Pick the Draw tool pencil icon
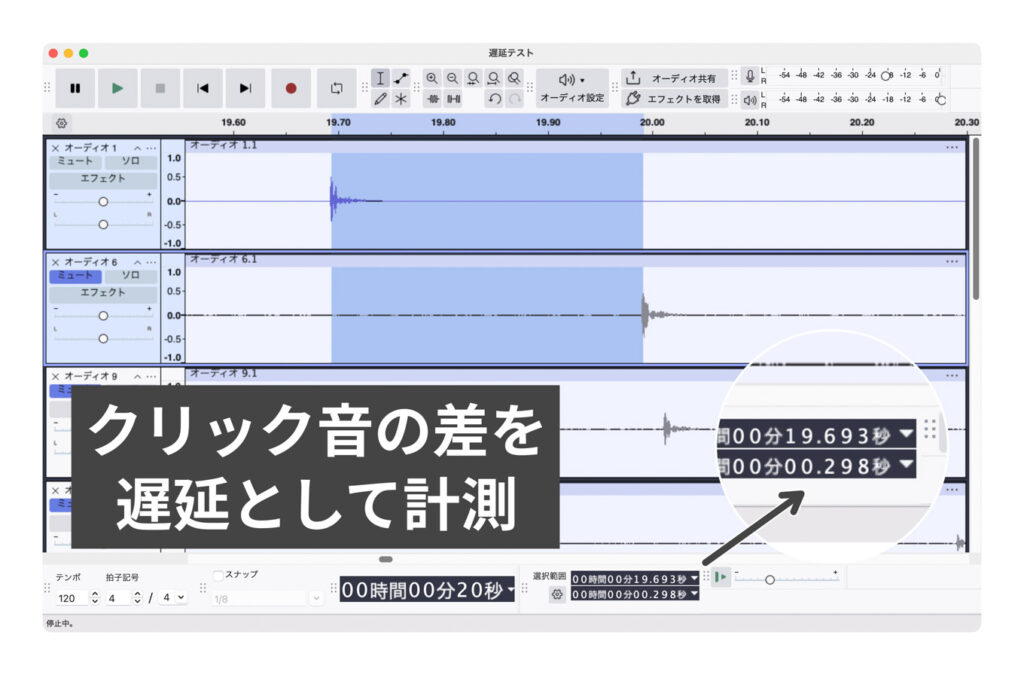This screenshot has width=1024, height=675. 381,98
